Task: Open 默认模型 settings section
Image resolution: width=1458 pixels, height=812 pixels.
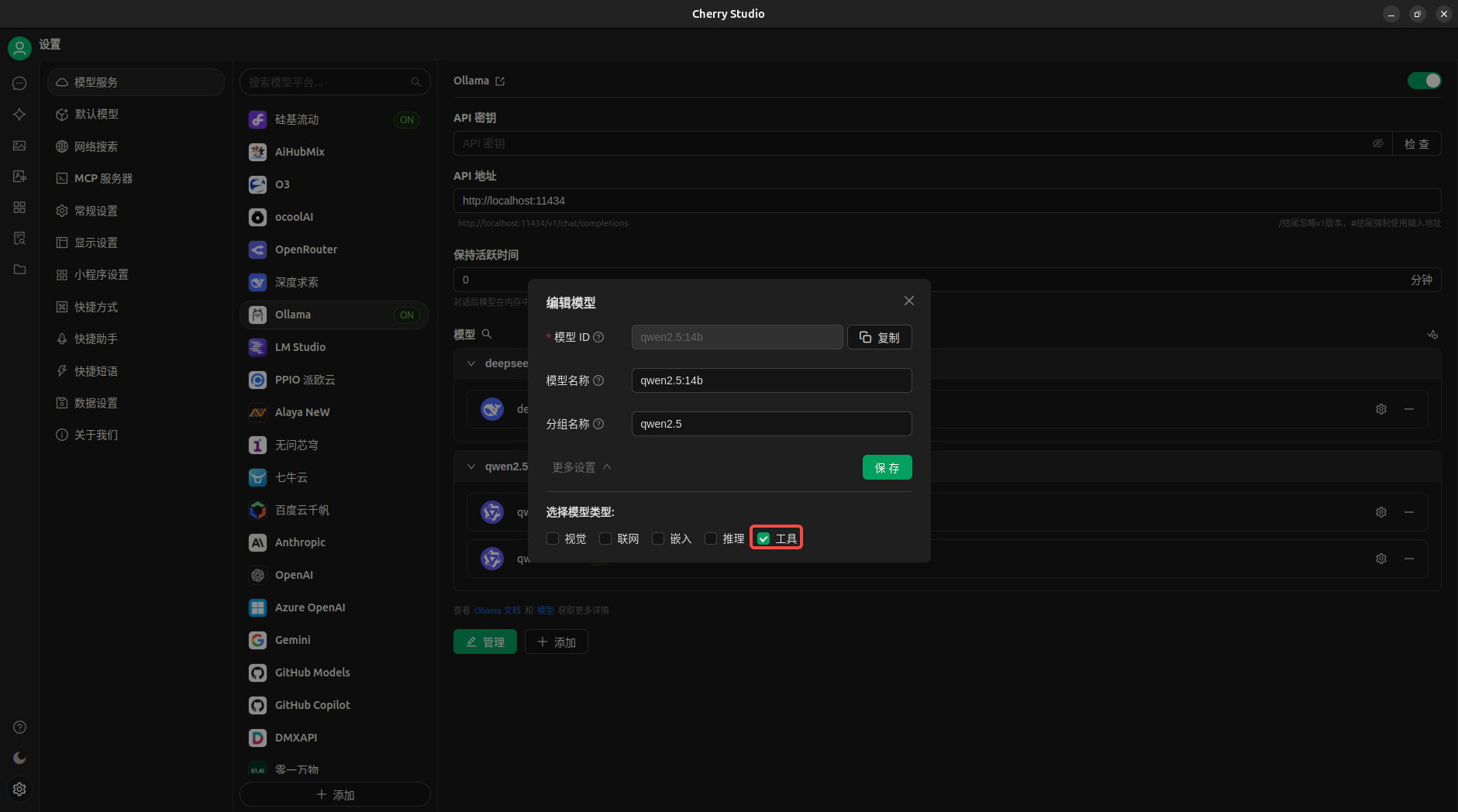Action: point(136,114)
